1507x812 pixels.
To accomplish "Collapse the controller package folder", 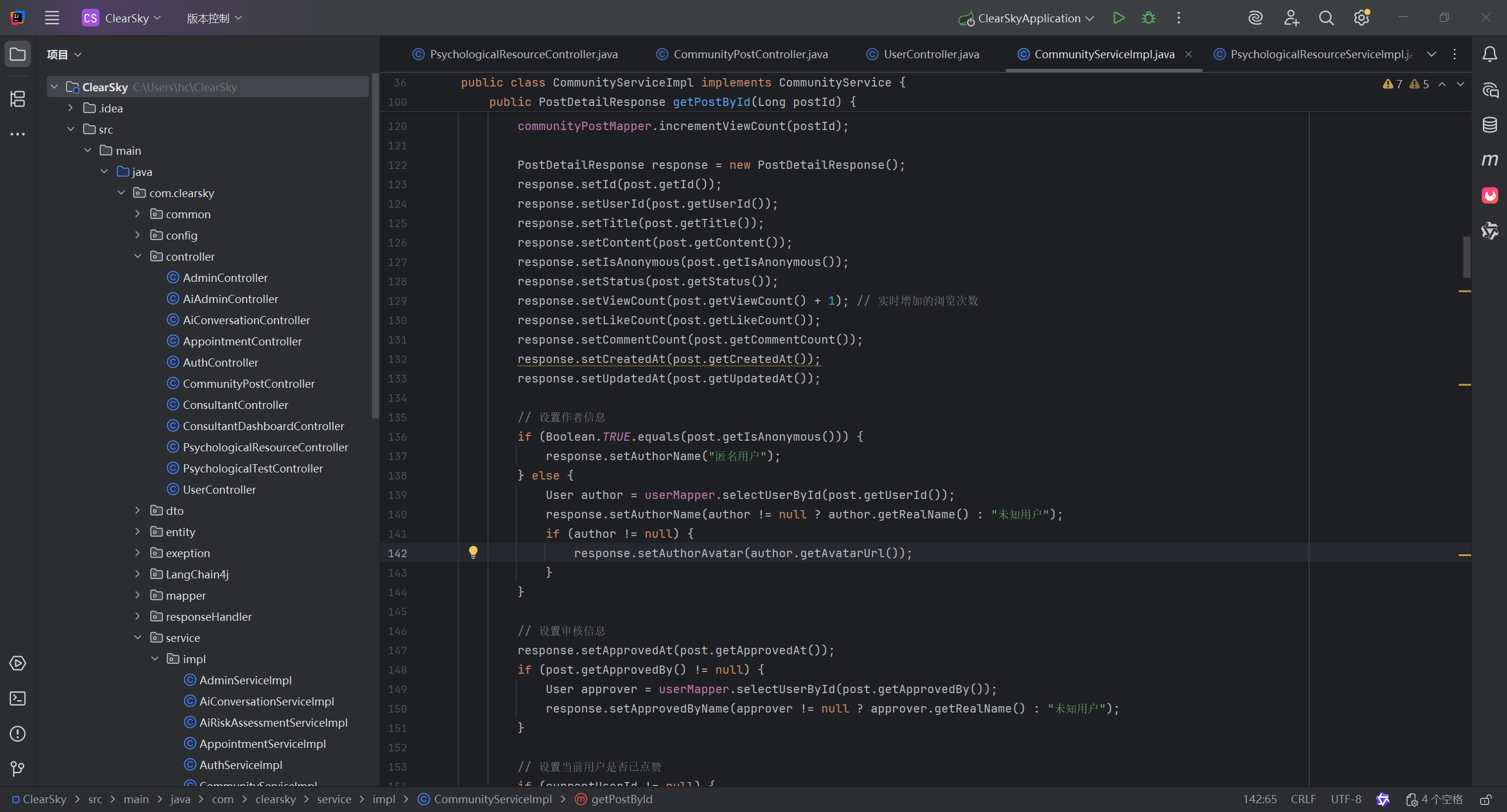I will pyautogui.click(x=137, y=257).
